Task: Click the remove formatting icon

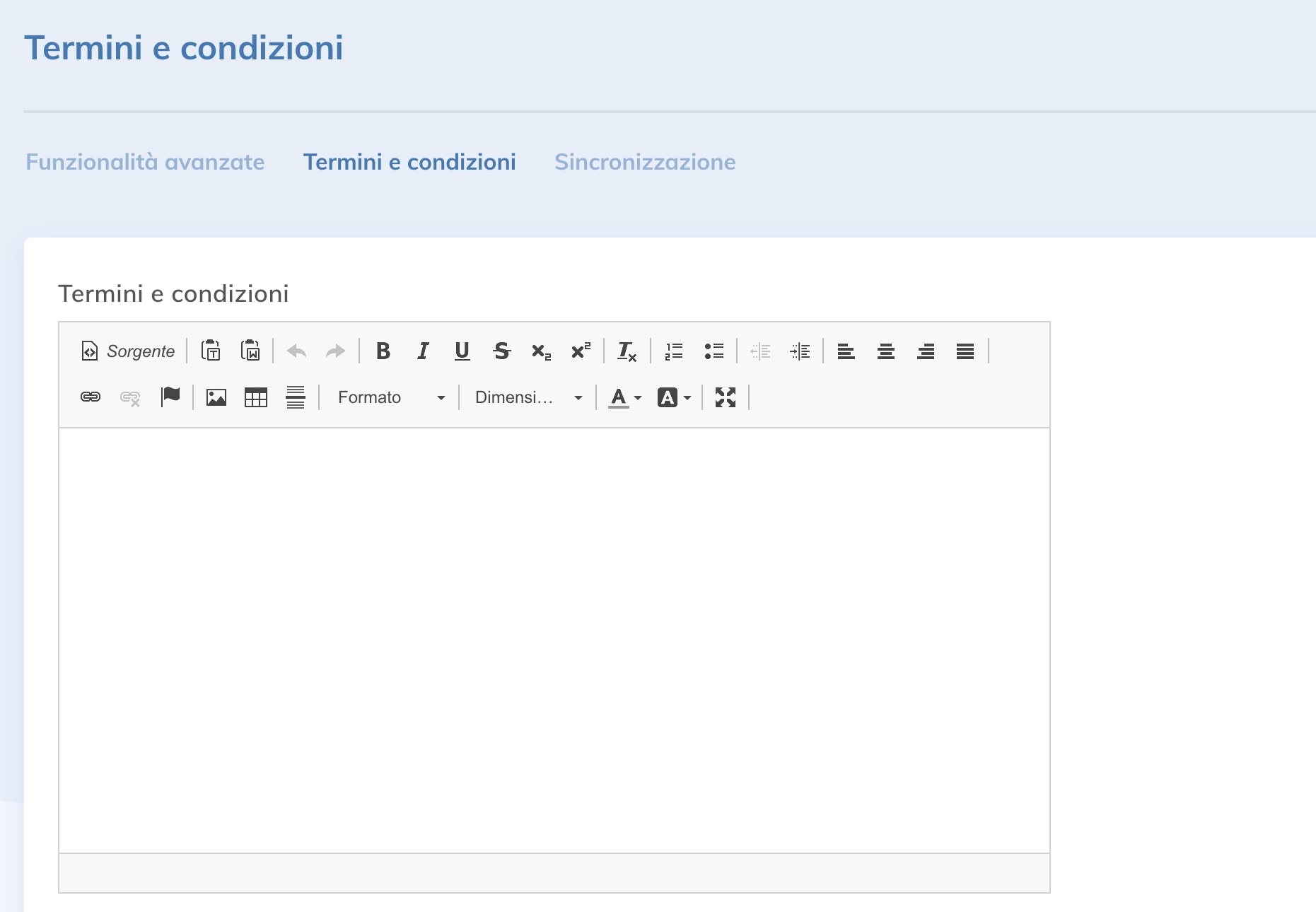Action: coord(627,351)
